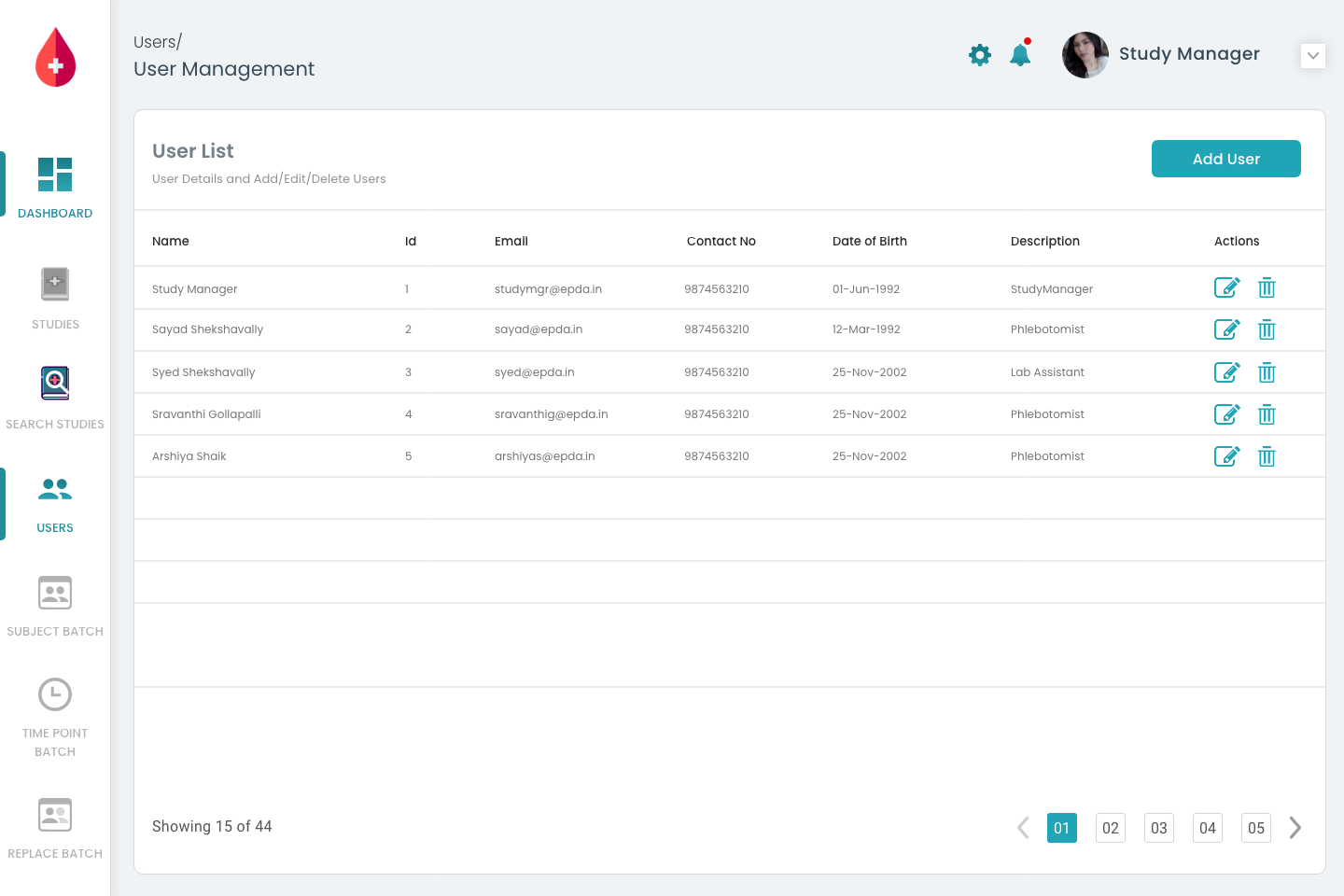Open the Replace Batch sidebar icon
This screenshot has width=1344, height=896.
(x=55, y=815)
